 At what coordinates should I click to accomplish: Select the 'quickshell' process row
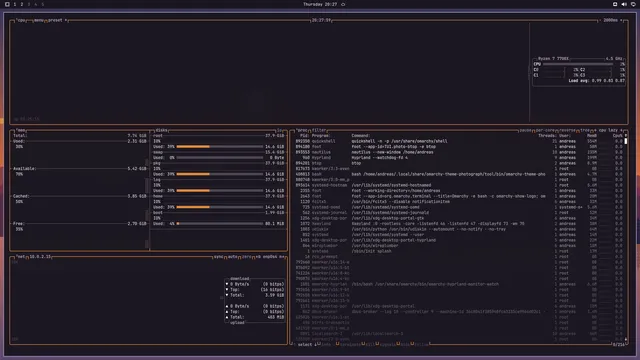pyautogui.click(x=459, y=141)
